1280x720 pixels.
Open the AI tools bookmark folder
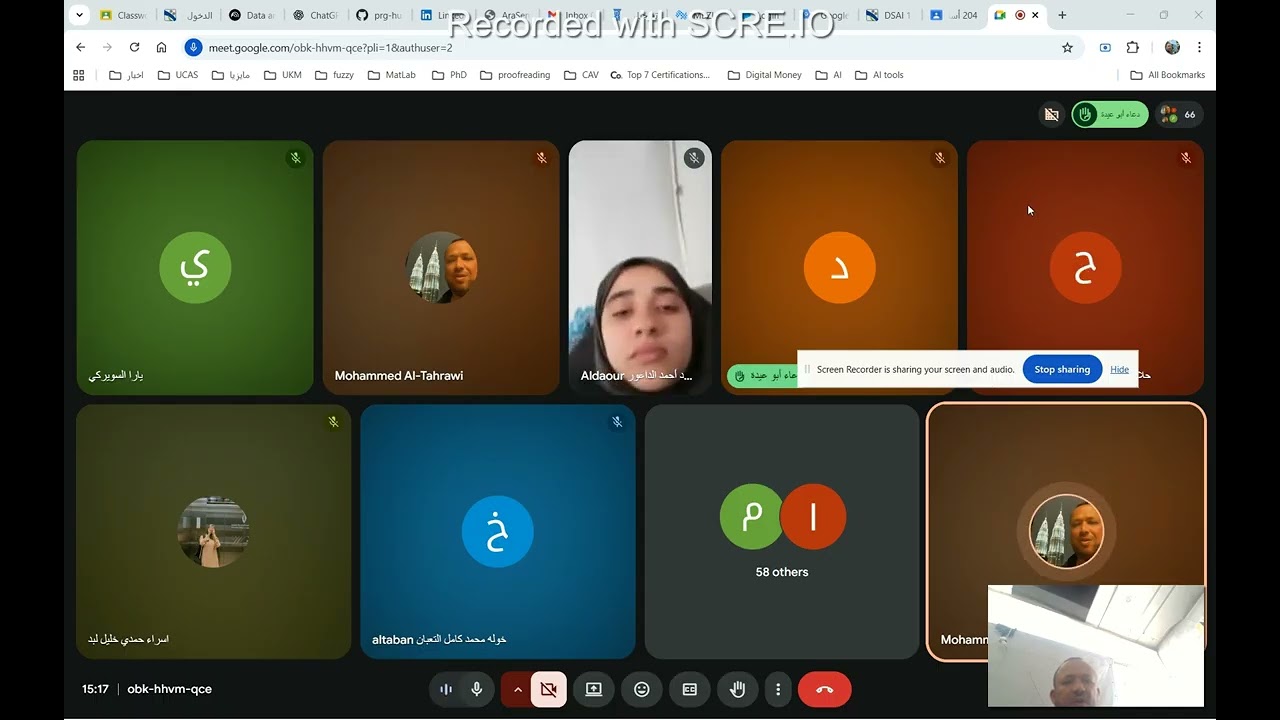coord(879,75)
